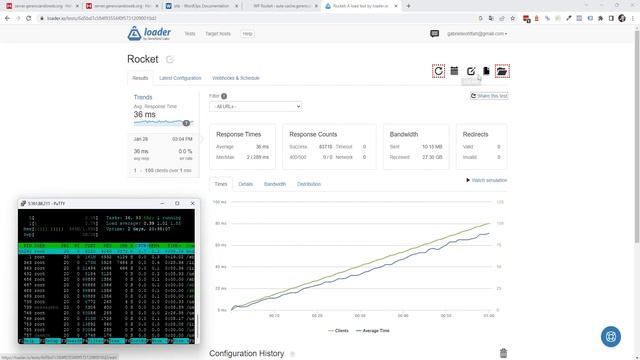Select the Times chart tab
Image resolution: width=640 pixels, height=360 pixels.
(x=221, y=184)
